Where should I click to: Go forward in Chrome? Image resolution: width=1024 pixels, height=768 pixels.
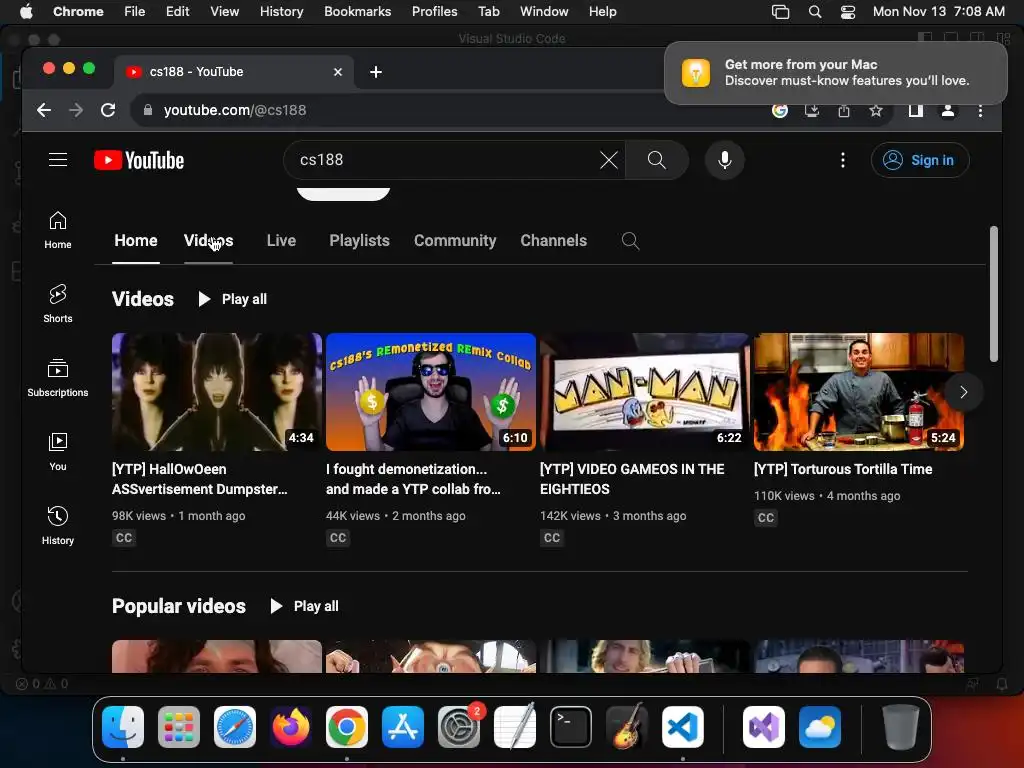click(76, 110)
